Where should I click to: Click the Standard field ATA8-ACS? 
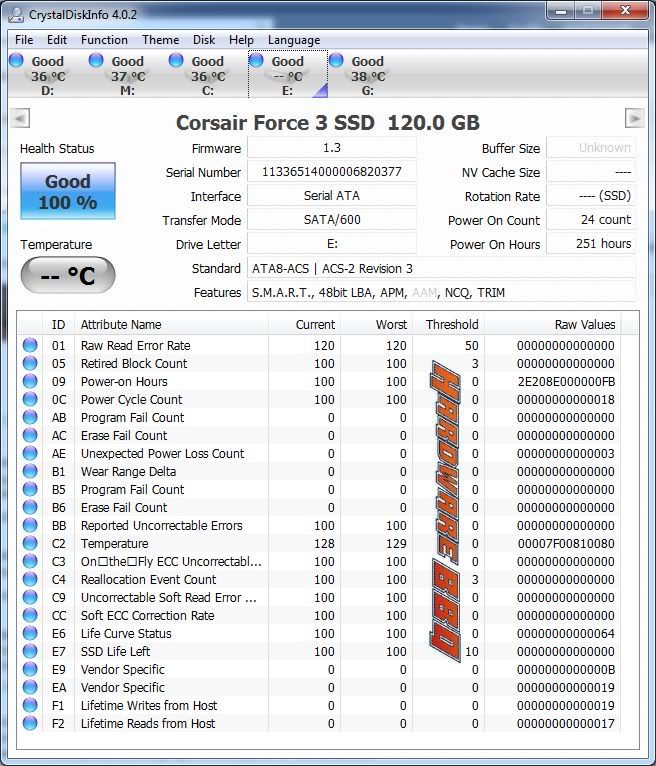click(441, 268)
